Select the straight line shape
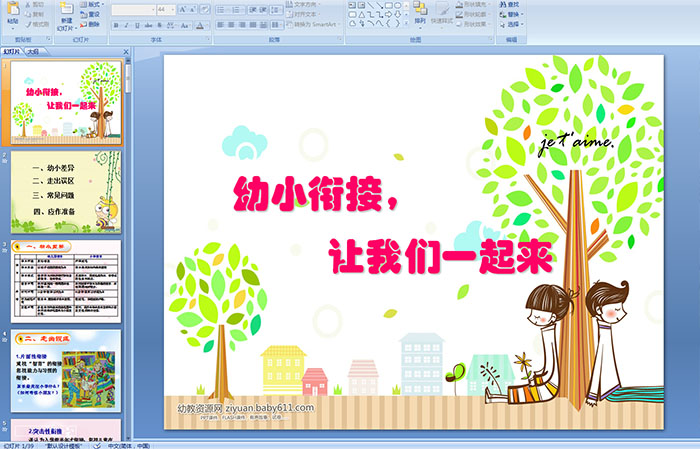 pyautogui.click(x=371, y=5)
